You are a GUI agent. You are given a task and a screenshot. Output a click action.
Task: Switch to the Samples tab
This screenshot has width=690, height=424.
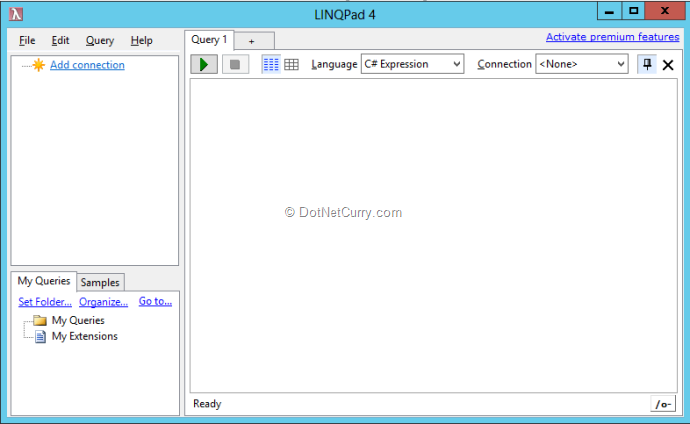[x=100, y=282]
